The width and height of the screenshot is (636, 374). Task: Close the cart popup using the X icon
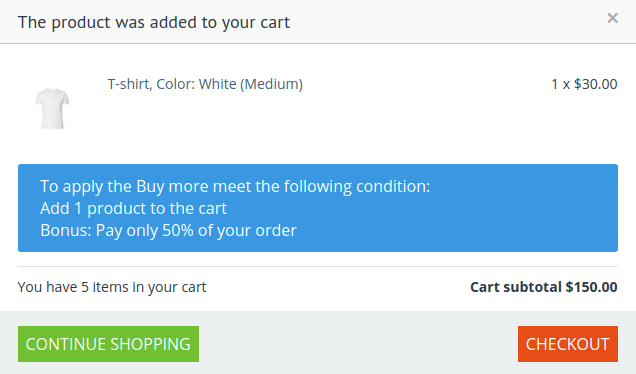pos(612,18)
